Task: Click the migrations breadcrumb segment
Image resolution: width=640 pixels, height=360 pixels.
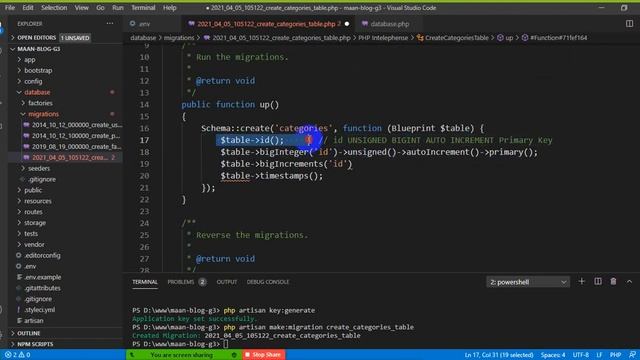Action: [179, 38]
